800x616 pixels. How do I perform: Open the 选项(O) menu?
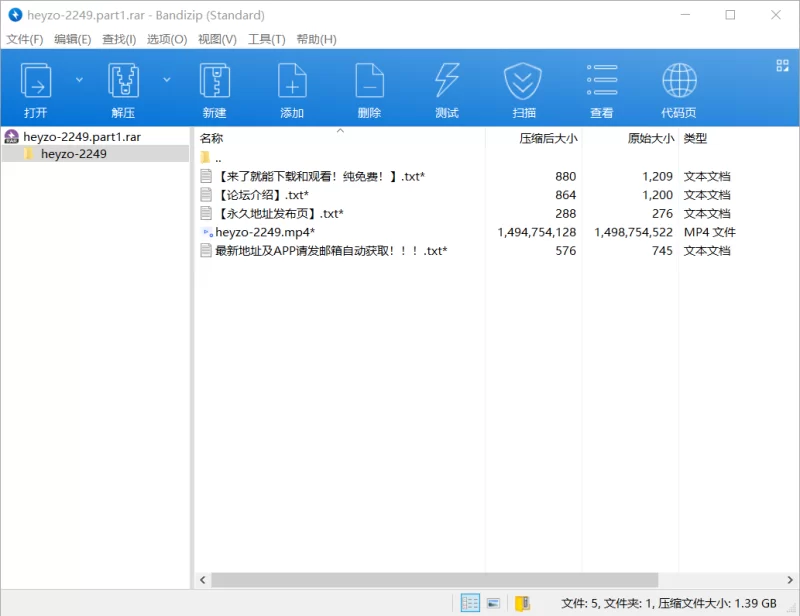click(167, 39)
